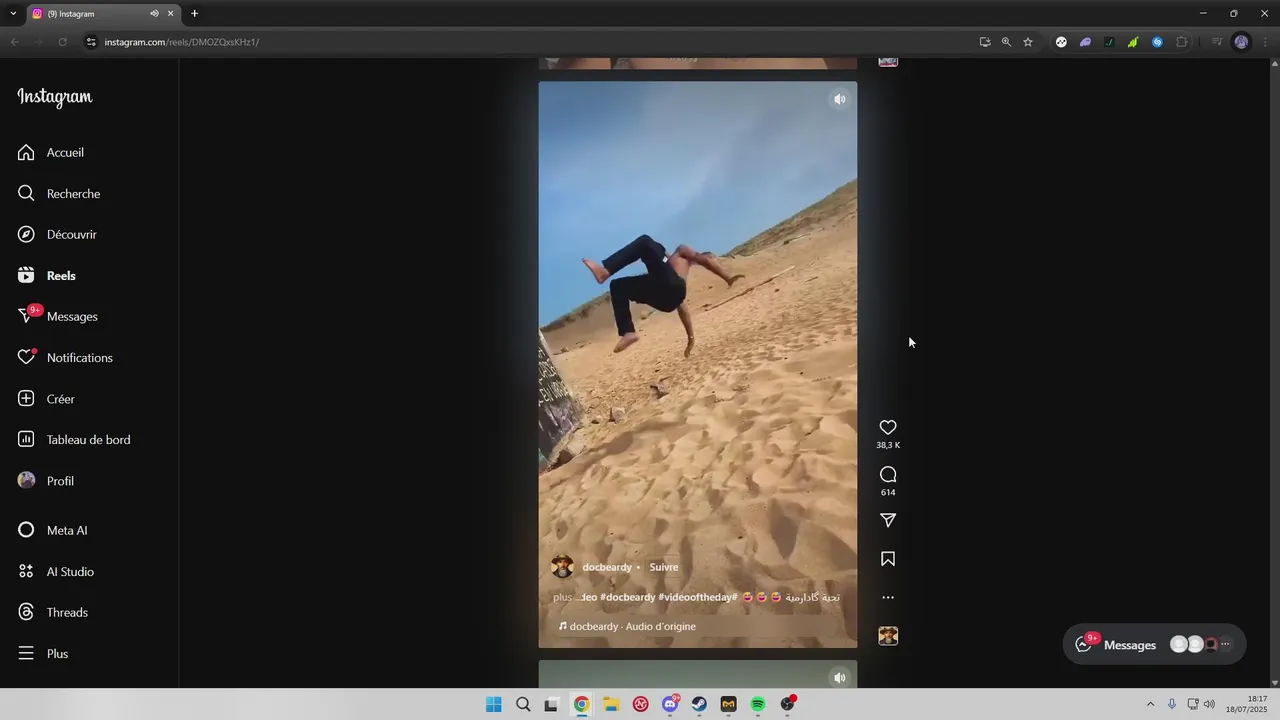Follow docbeardy with Suivre

click(x=663, y=567)
